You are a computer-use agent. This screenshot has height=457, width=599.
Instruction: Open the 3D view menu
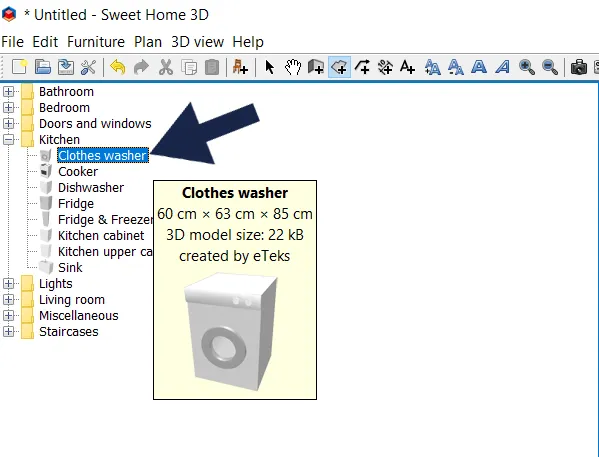coord(198,42)
